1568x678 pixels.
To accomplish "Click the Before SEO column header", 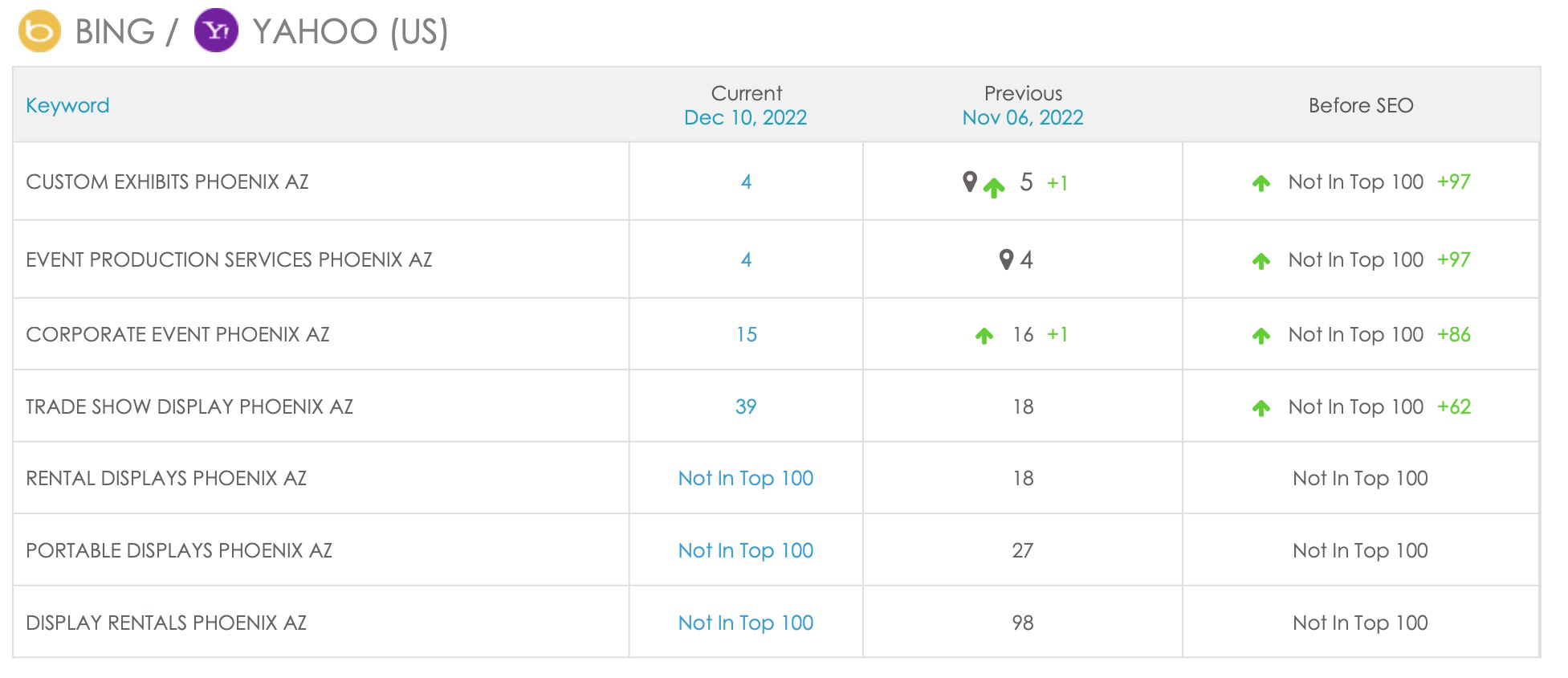I will coord(1361,105).
